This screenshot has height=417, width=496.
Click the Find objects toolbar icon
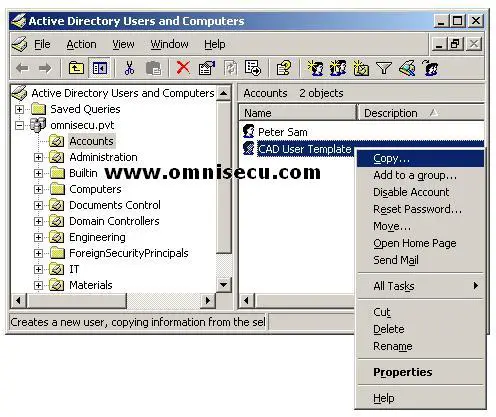click(407, 68)
